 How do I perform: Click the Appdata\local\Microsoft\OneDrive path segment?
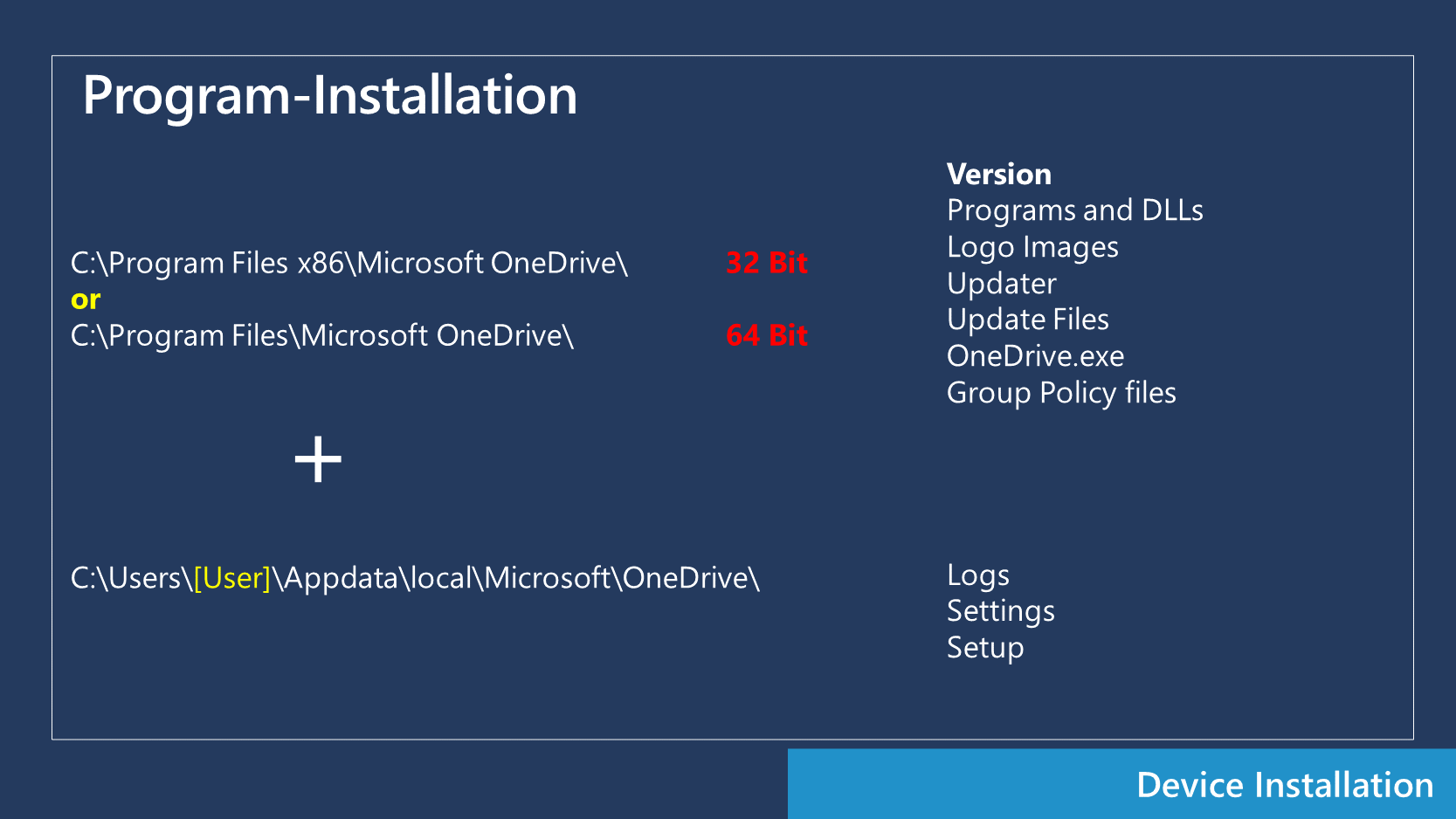pos(521,578)
